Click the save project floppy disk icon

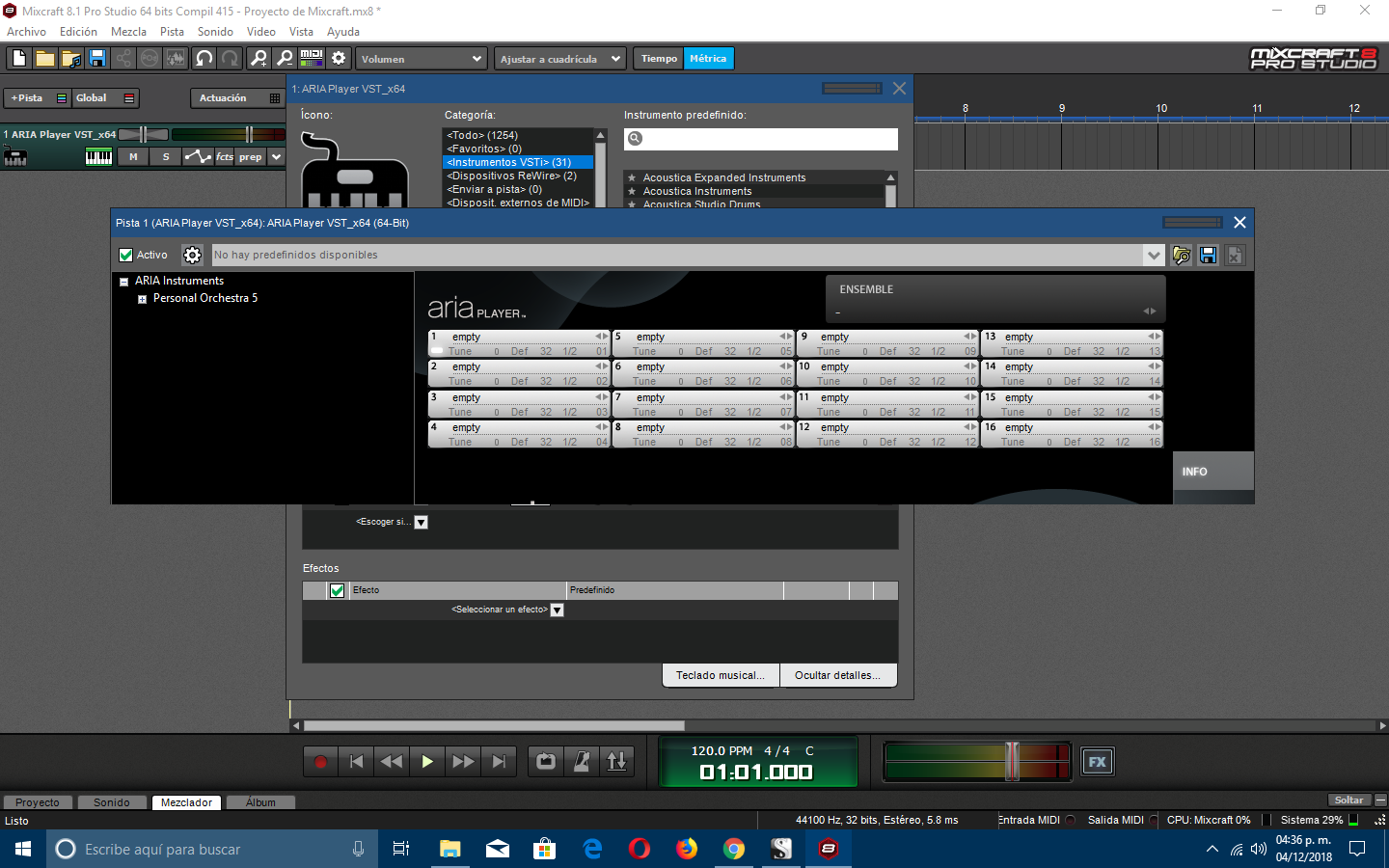(97, 59)
